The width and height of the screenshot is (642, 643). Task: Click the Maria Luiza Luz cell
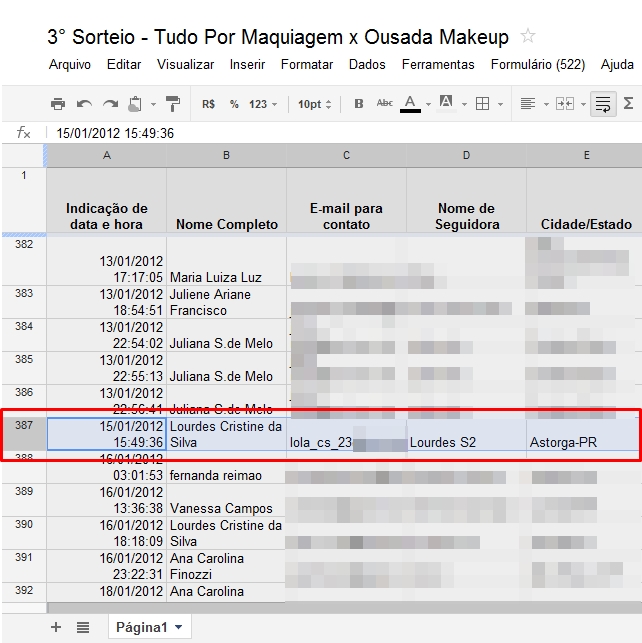tap(226, 261)
